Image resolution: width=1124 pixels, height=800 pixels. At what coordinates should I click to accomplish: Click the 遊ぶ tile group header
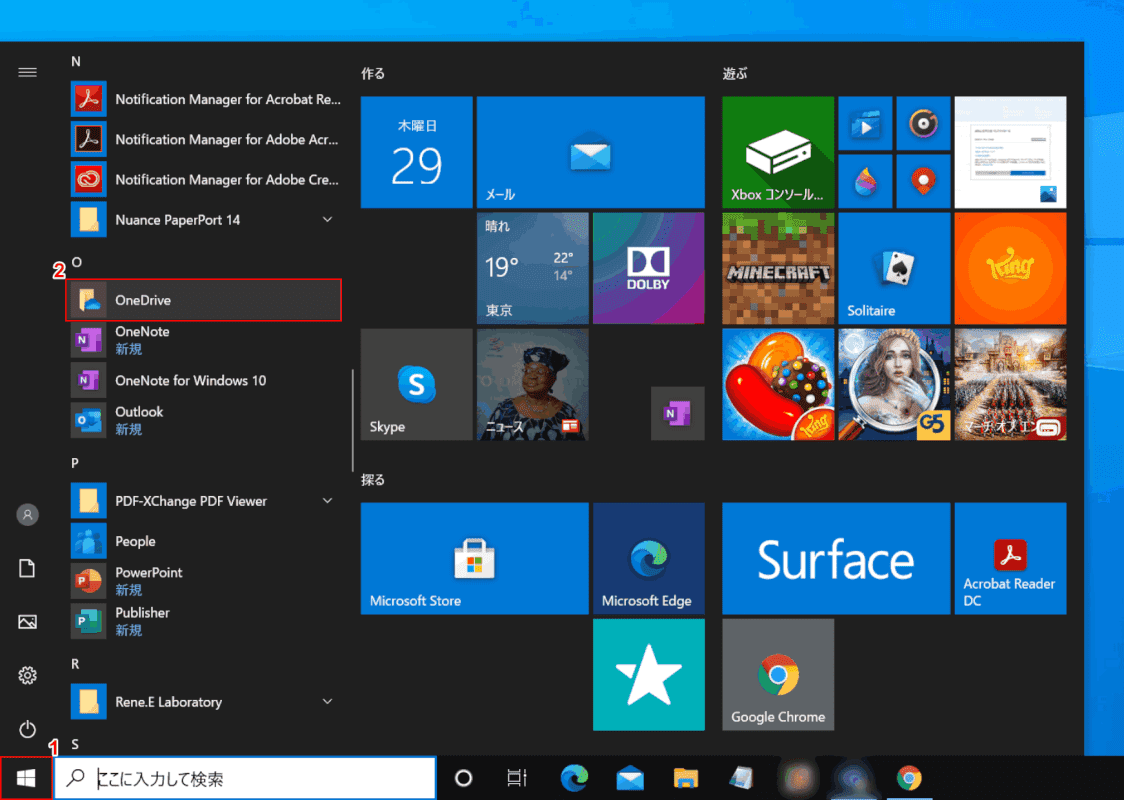[735, 73]
